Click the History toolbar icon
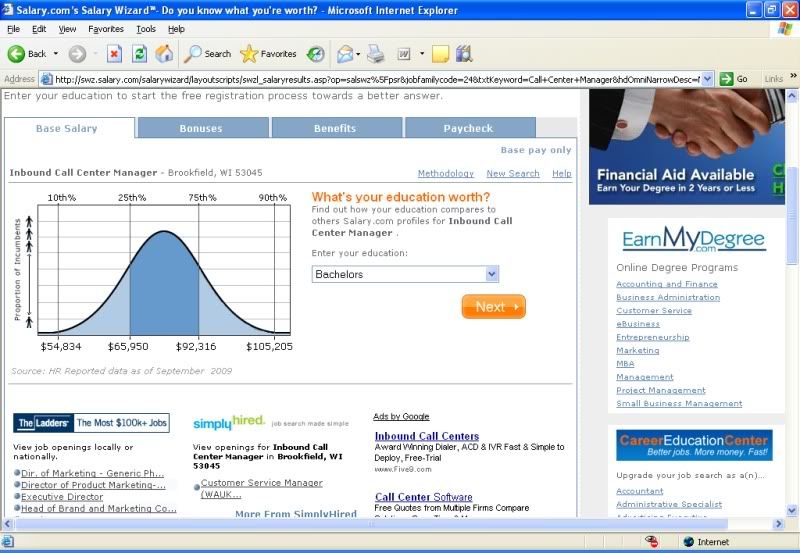This screenshot has width=800, height=553. 315,54
